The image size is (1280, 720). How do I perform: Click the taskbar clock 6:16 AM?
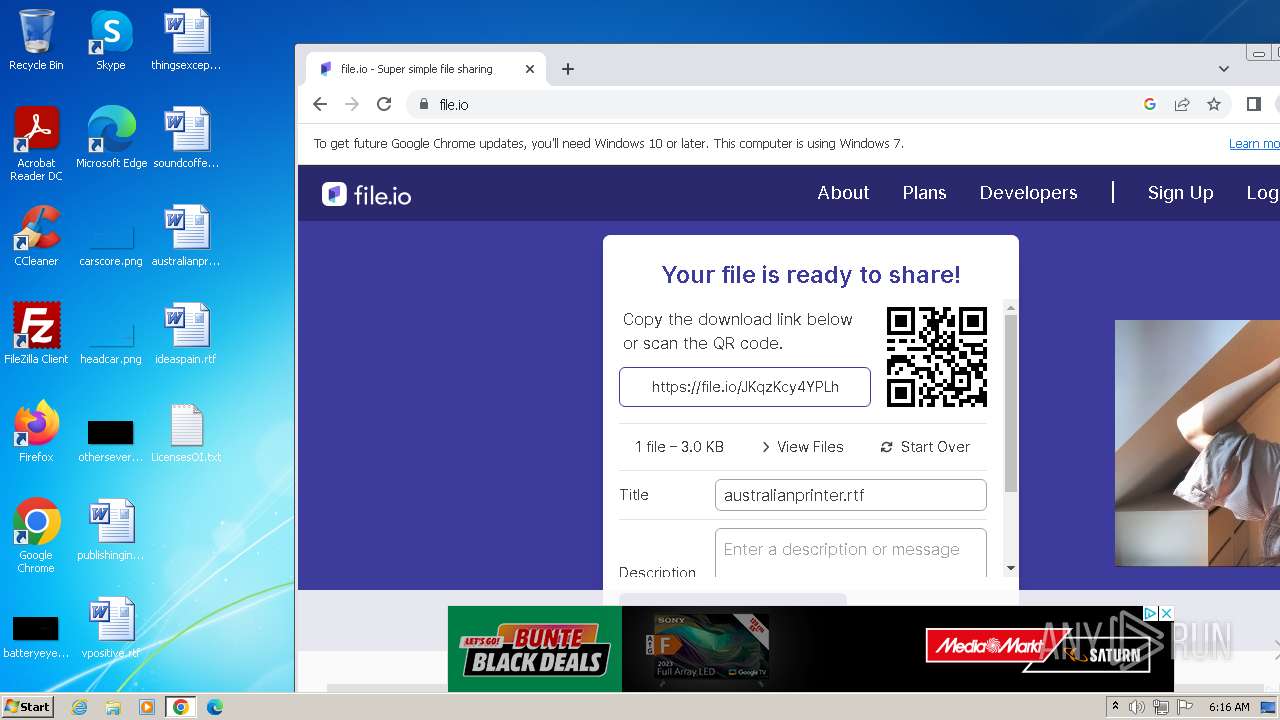coord(1229,707)
